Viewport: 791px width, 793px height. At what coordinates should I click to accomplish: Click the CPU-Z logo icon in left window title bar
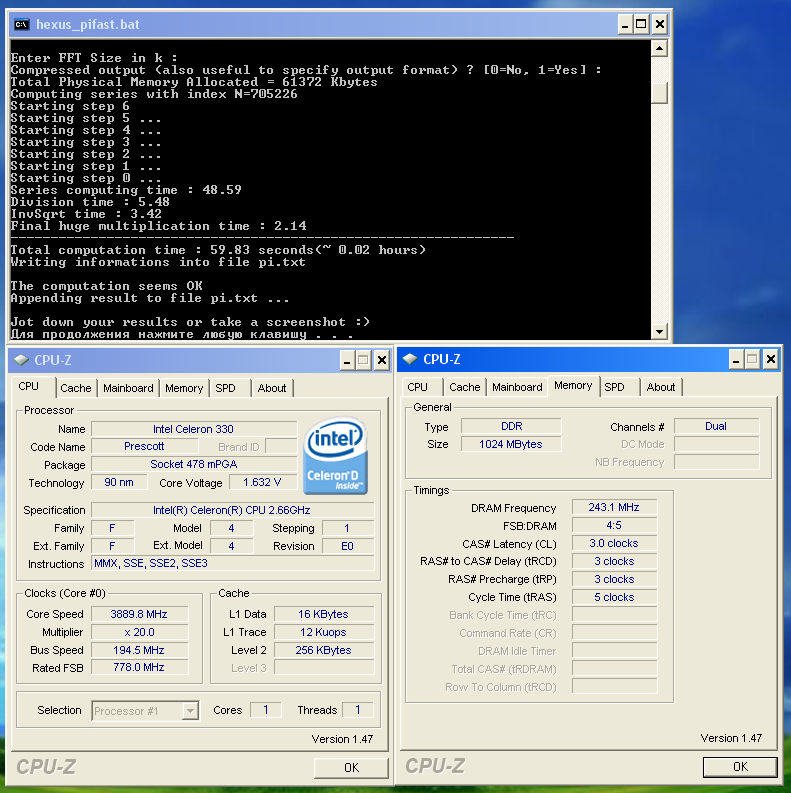21,360
